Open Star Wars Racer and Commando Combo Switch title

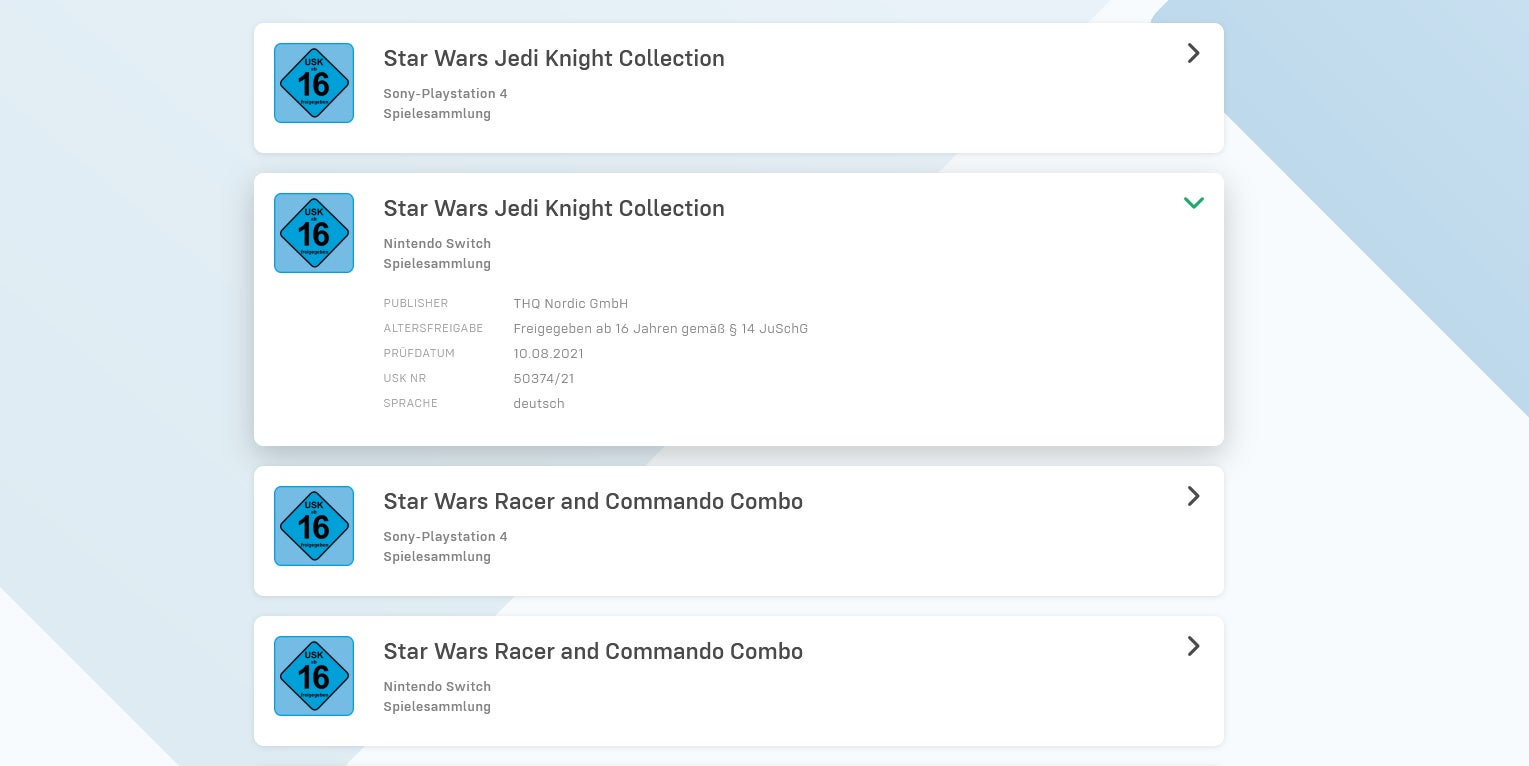coord(593,651)
